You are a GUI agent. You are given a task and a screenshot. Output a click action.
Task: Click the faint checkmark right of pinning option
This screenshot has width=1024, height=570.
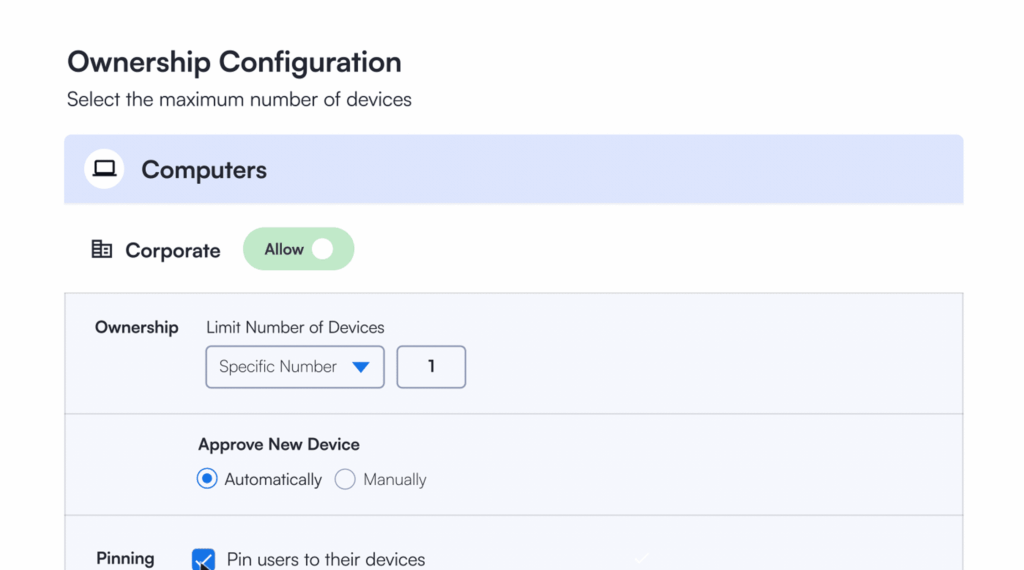(641, 558)
